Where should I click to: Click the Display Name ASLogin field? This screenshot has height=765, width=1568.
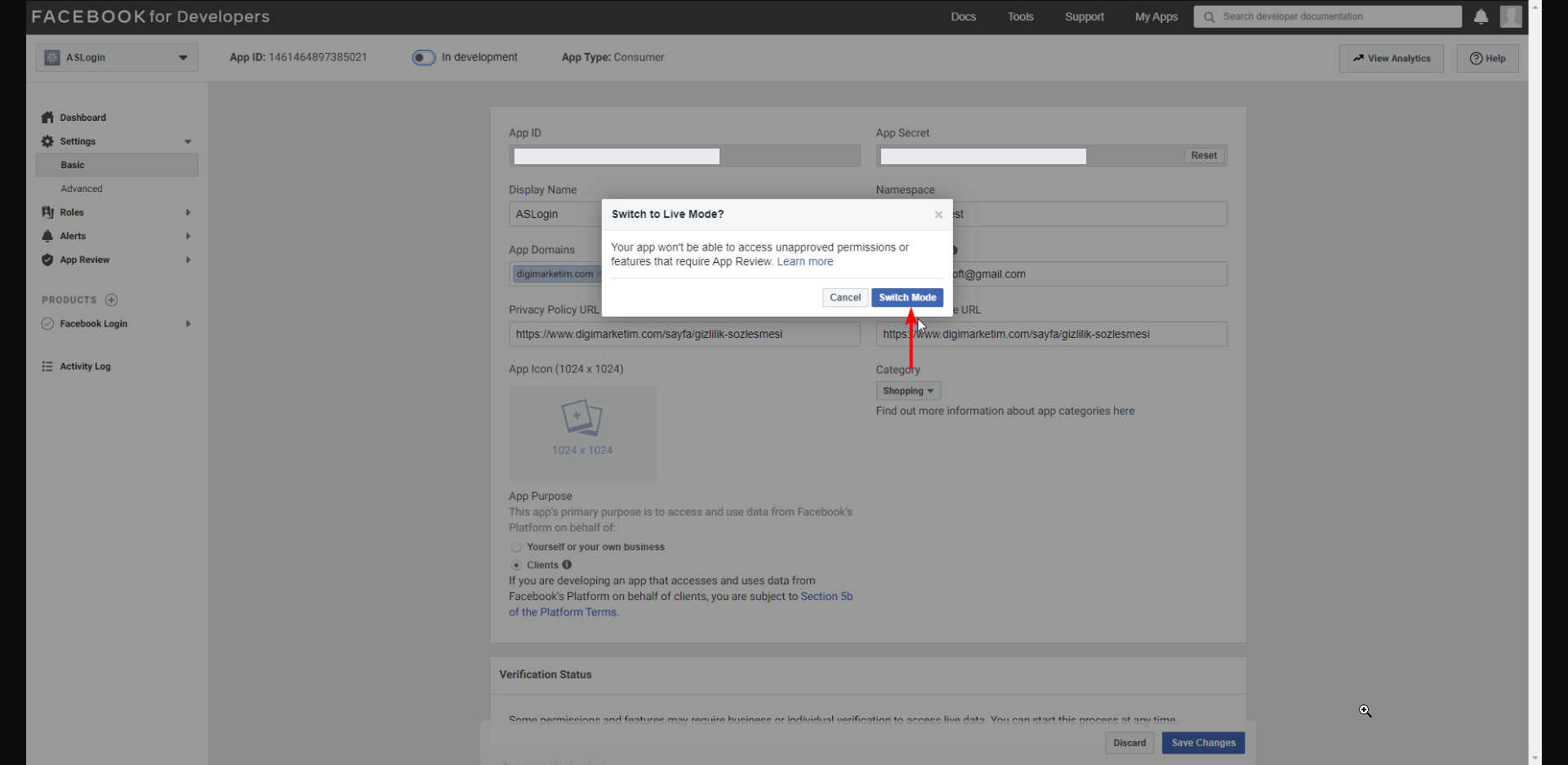pos(556,214)
